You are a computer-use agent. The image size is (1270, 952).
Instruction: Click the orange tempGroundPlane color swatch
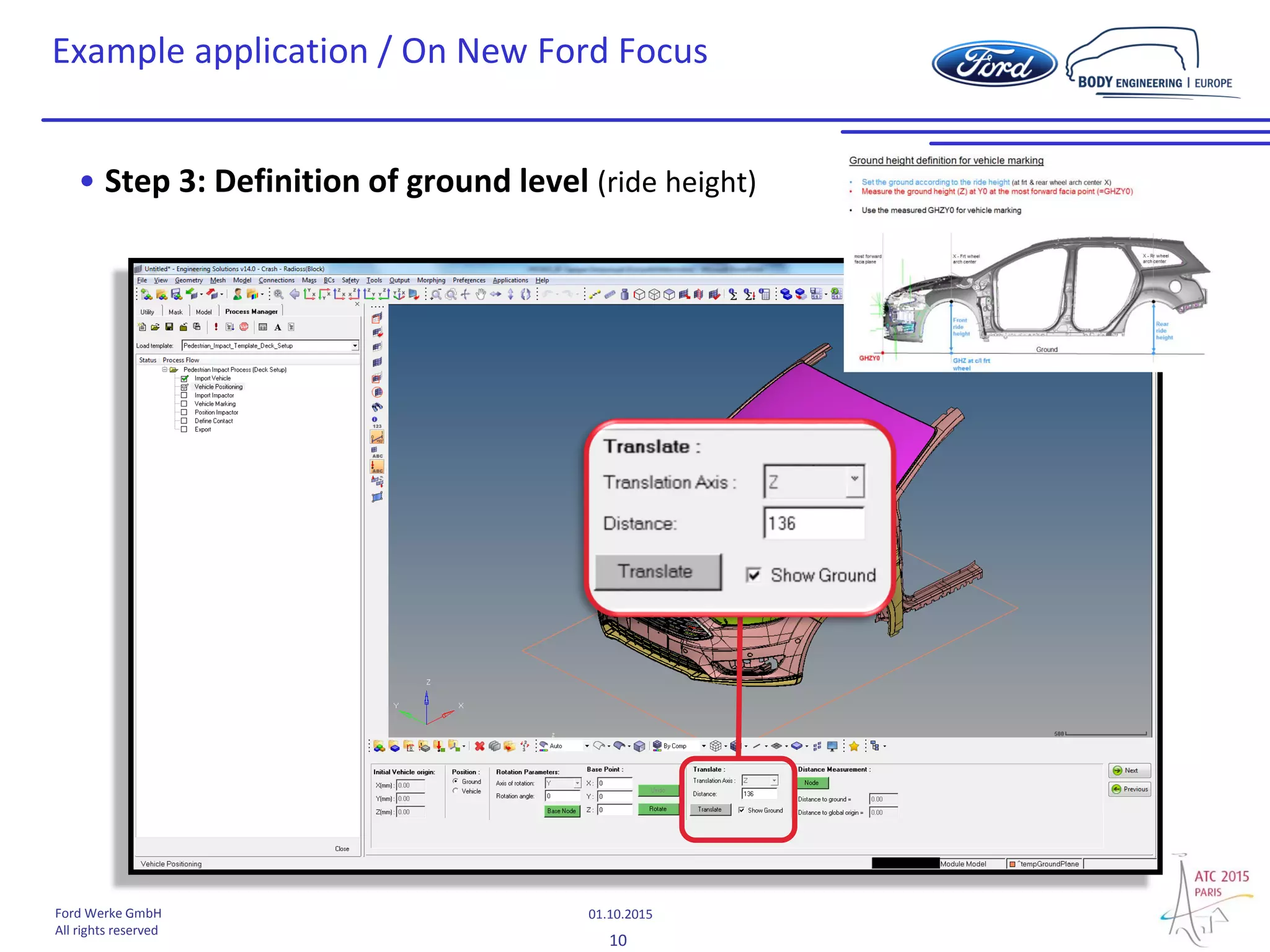pyautogui.click(x=1012, y=864)
